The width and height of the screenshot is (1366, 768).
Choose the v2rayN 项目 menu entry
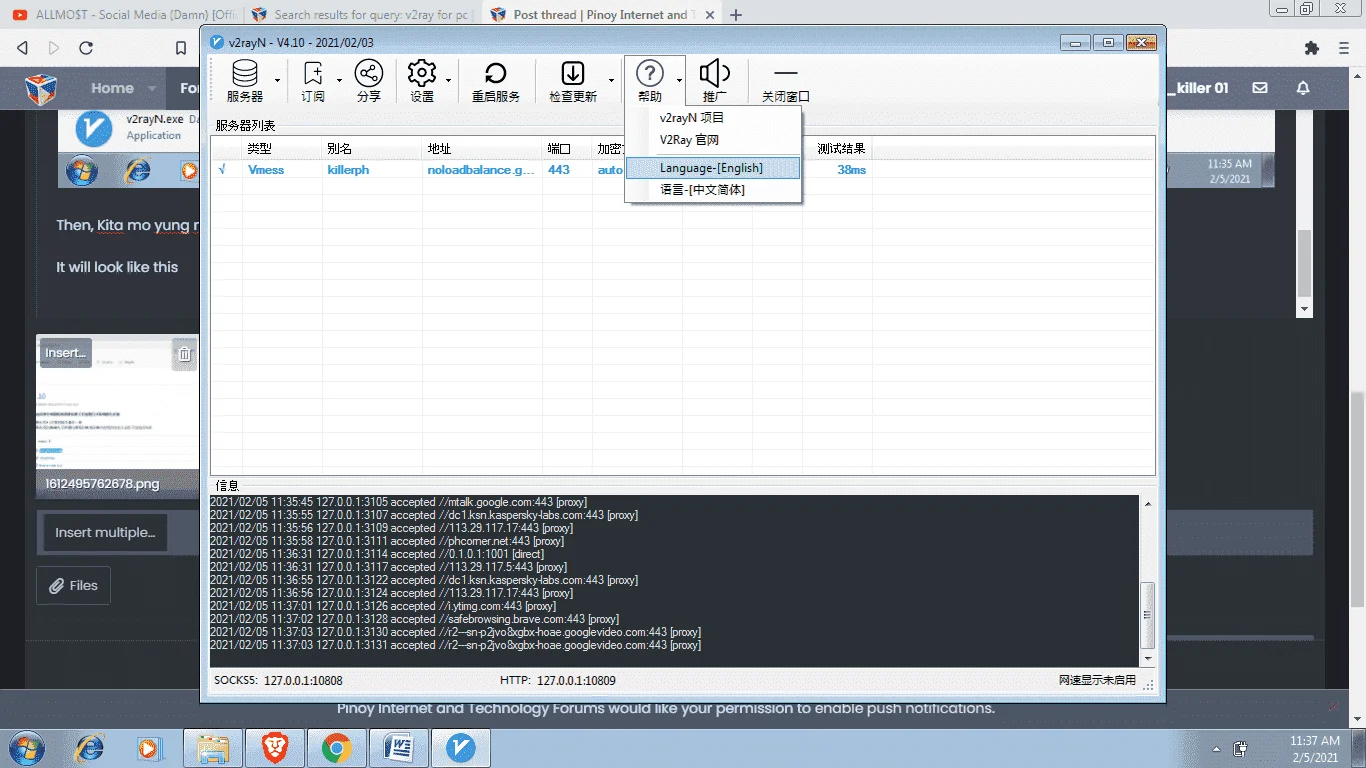tap(714, 118)
